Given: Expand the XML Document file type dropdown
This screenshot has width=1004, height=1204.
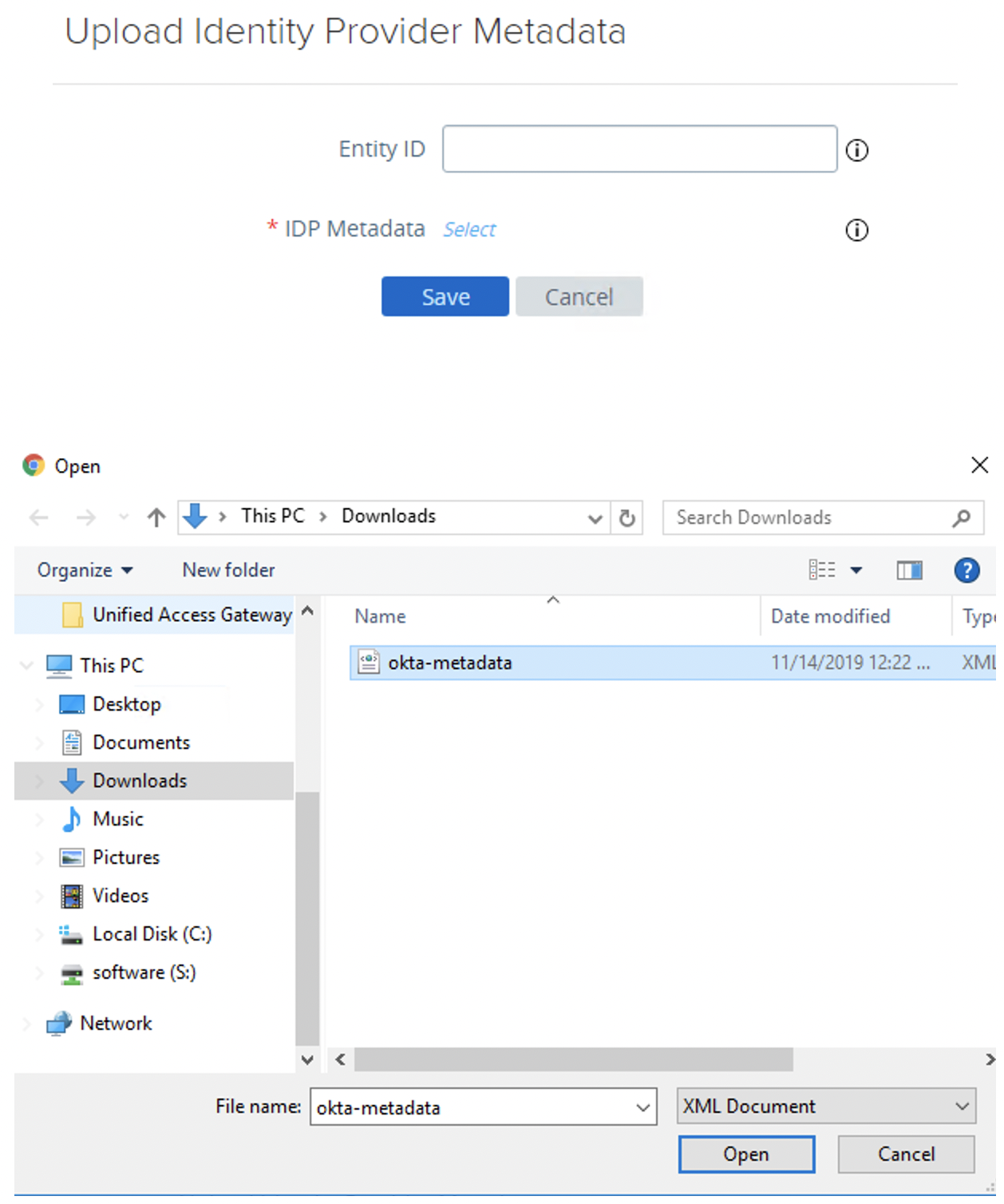Looking at the screenshot, I should coord(962,1107).
